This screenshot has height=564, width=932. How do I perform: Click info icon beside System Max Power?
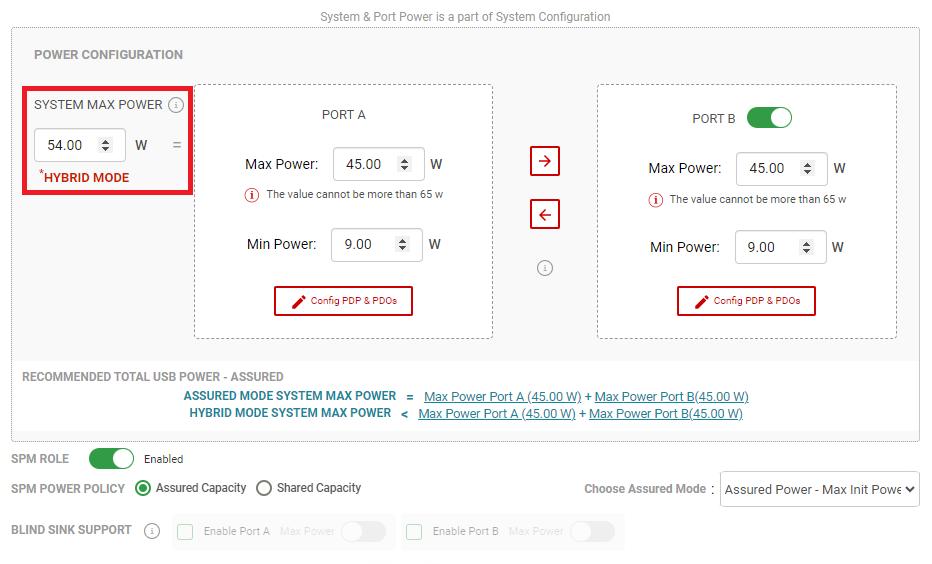tap(176, 105)
